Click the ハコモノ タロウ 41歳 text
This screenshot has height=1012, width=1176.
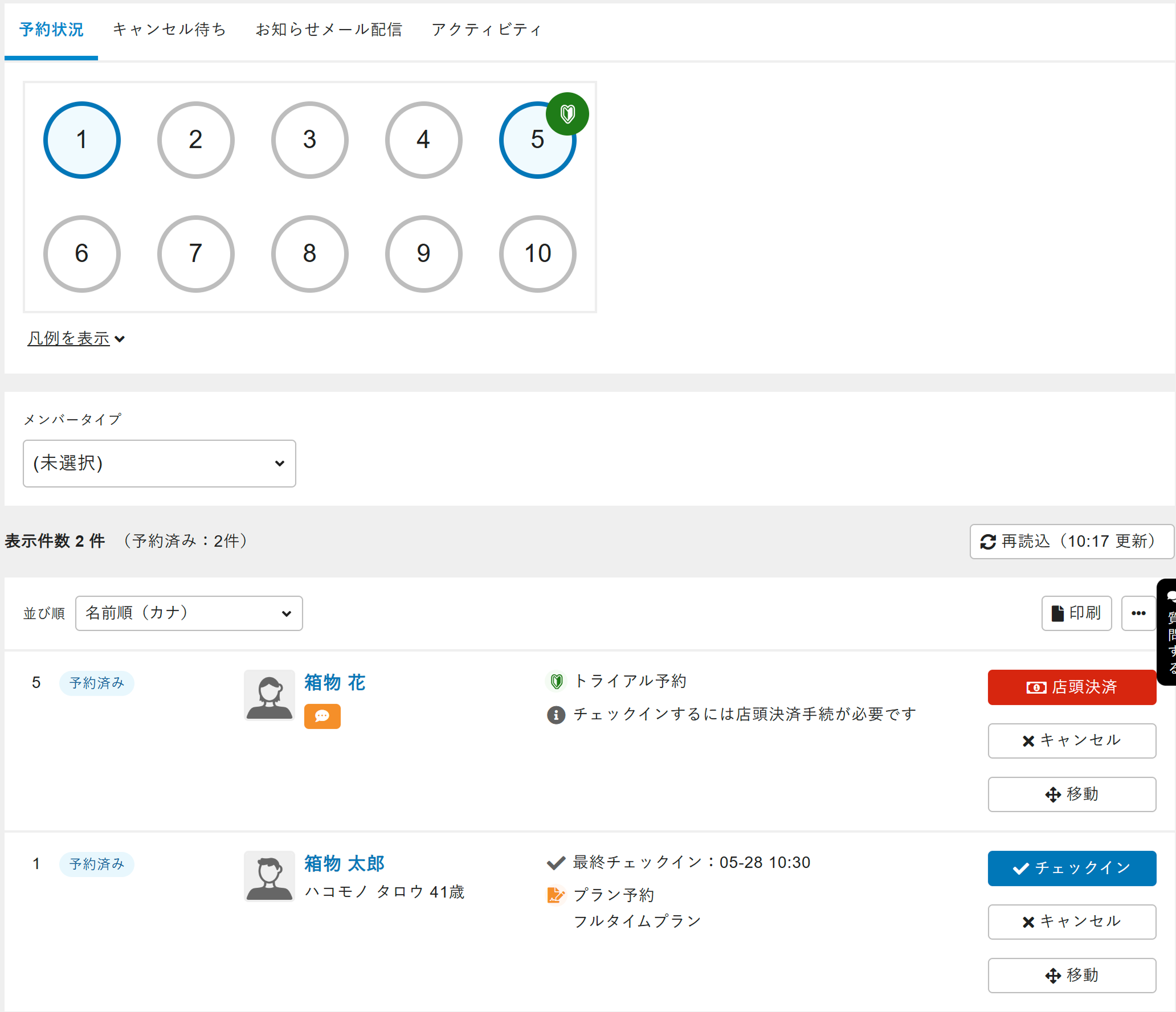[x=385, y=892]
